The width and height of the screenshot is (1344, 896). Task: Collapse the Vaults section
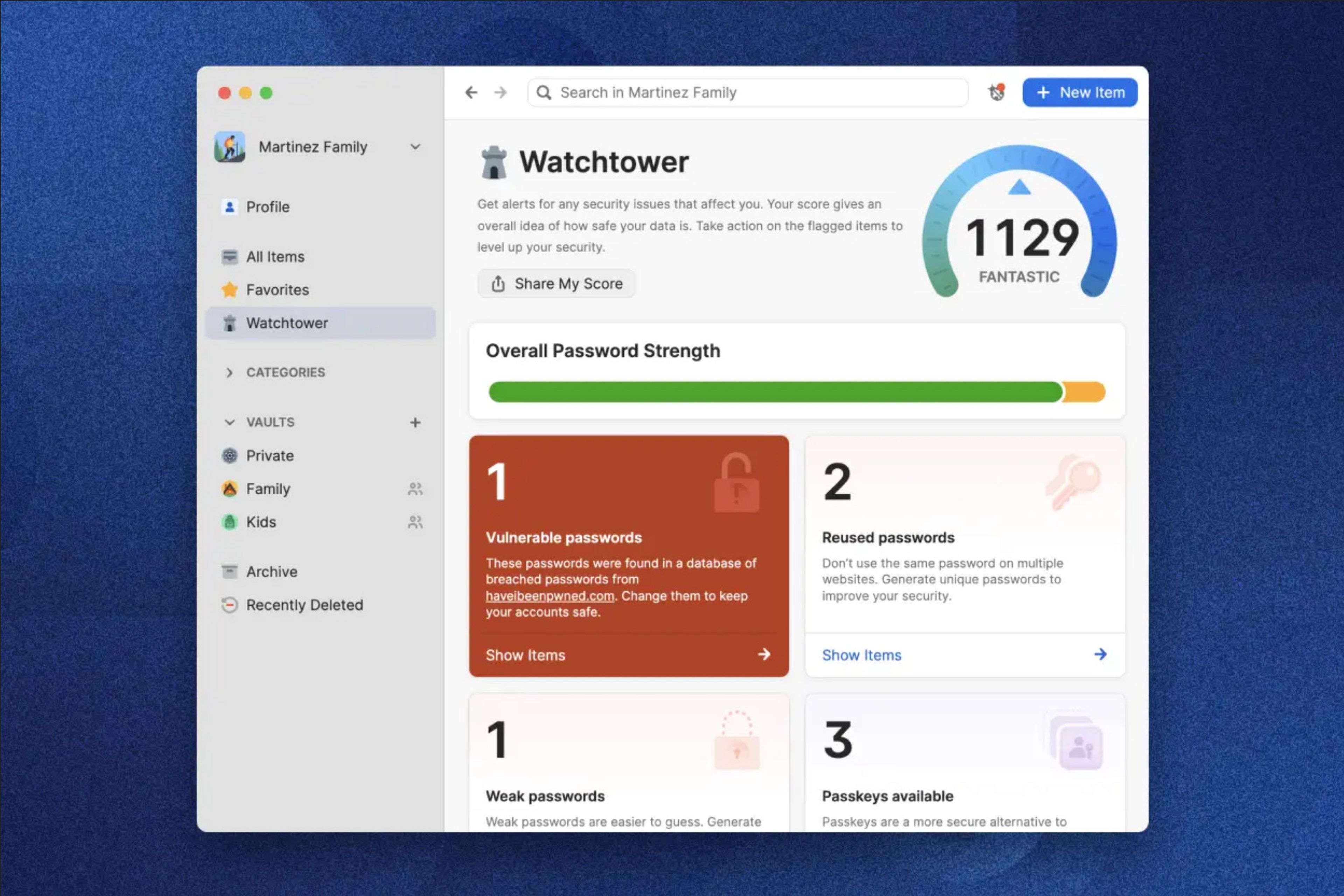click(x=230, y=422)
